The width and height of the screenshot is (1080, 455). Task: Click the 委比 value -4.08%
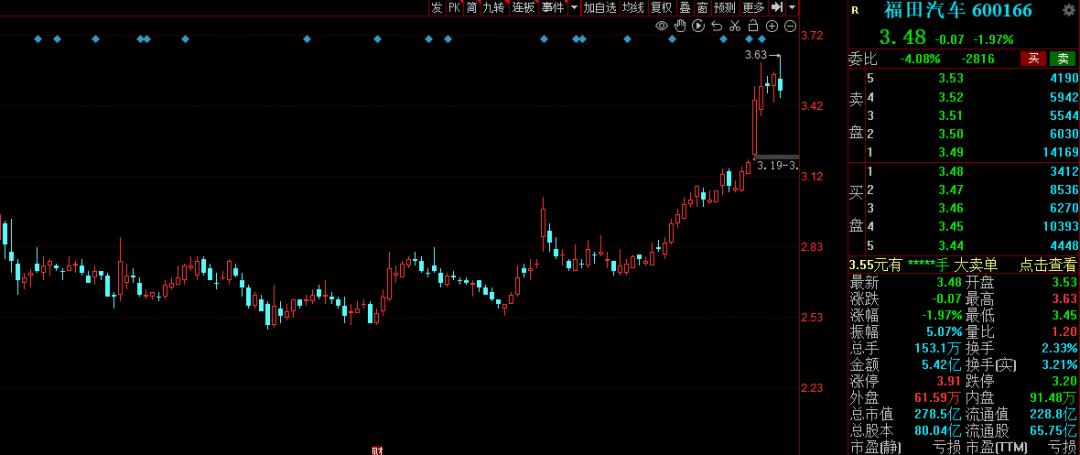[920, 59]
